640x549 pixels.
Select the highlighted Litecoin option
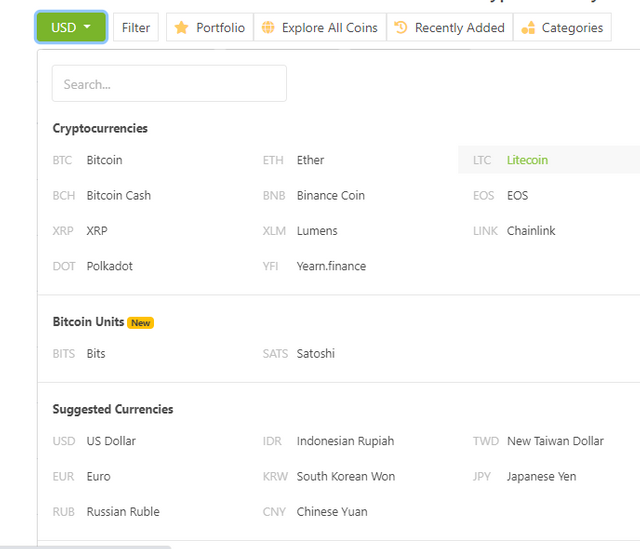(x=527, y=160)
